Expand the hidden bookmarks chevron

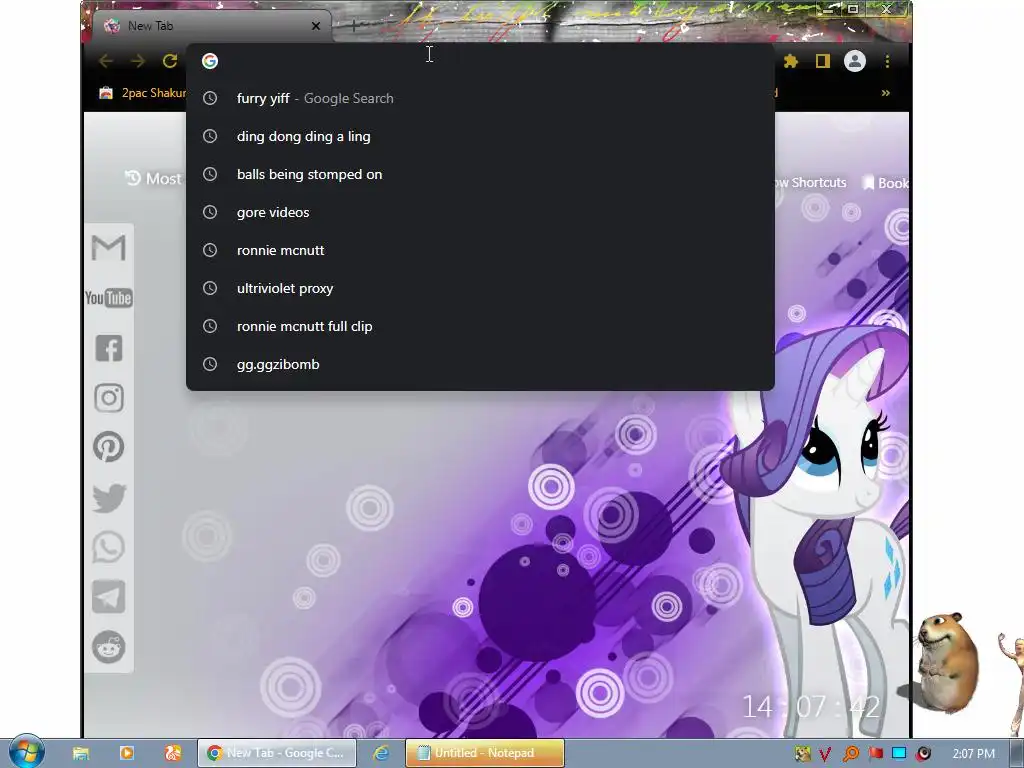tap(886, 93)
